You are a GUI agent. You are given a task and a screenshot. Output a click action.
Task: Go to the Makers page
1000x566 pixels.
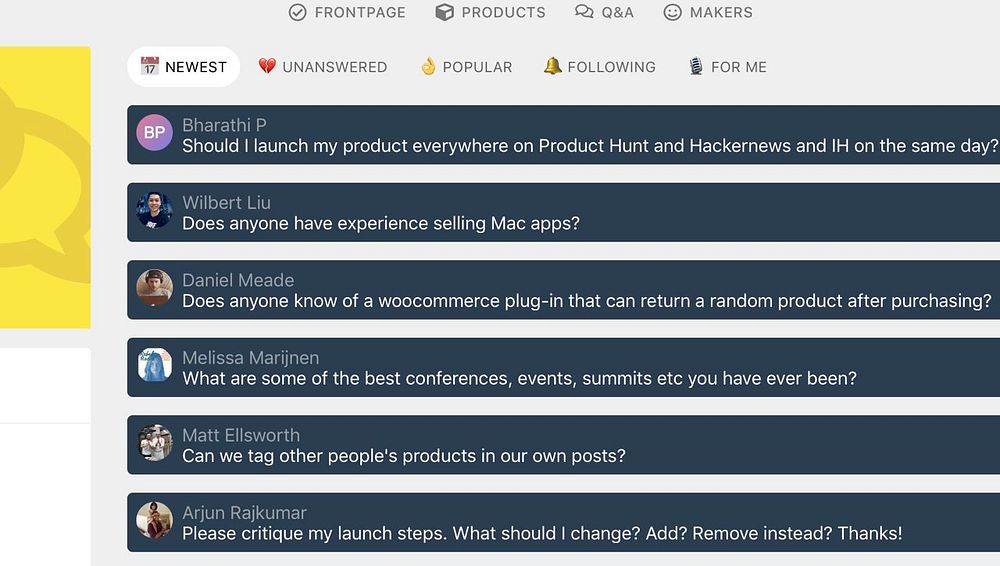coord(720,12)
